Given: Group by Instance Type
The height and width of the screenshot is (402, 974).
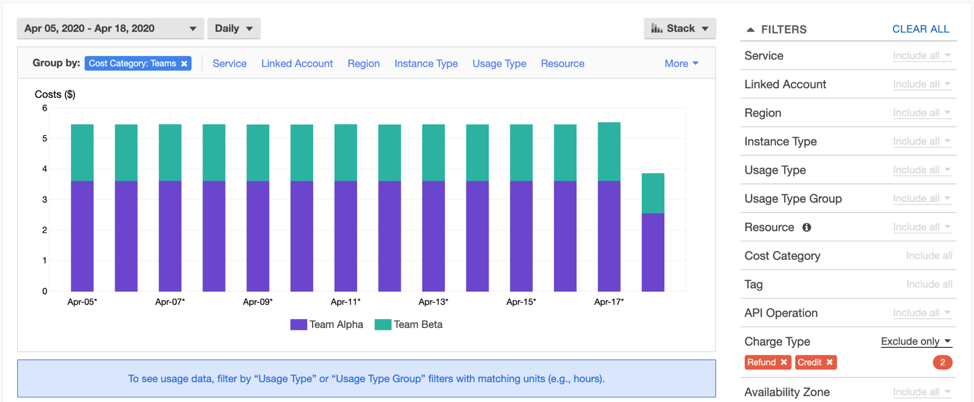Looking at the screenshot, I should point(426,63).
